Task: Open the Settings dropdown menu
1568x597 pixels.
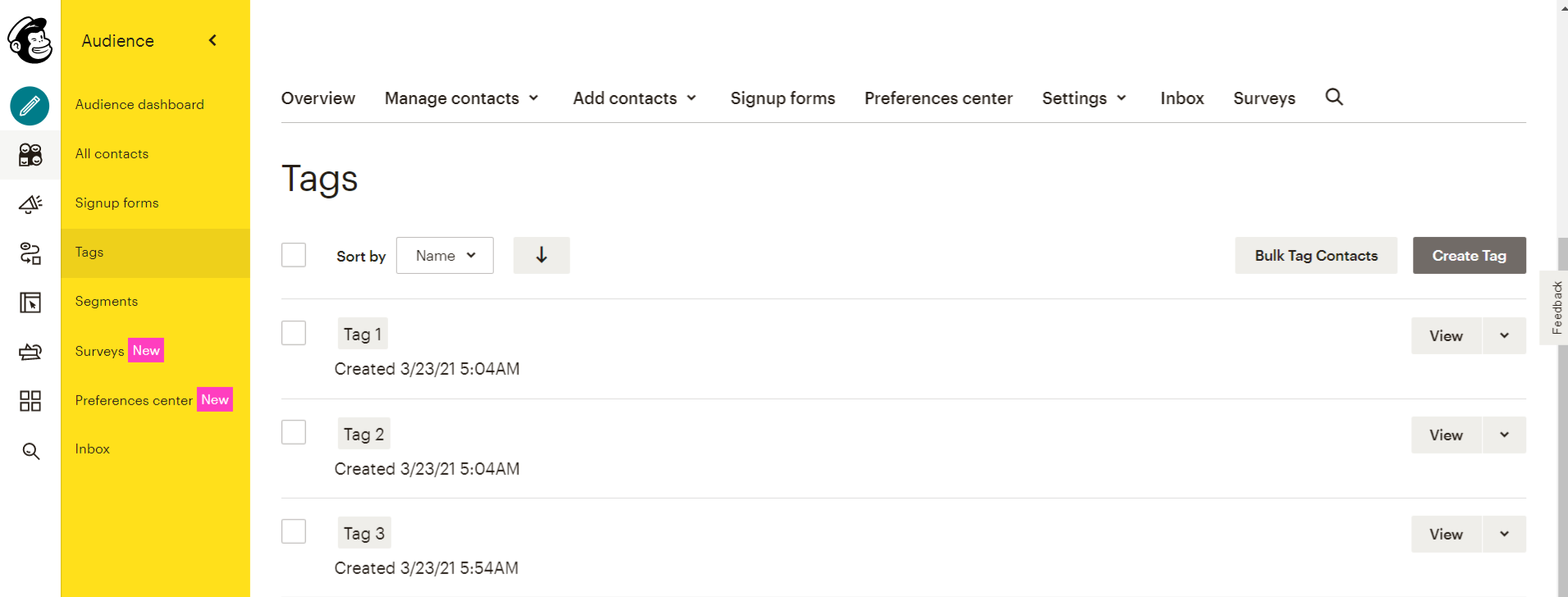Action: tap(1083, 98)
